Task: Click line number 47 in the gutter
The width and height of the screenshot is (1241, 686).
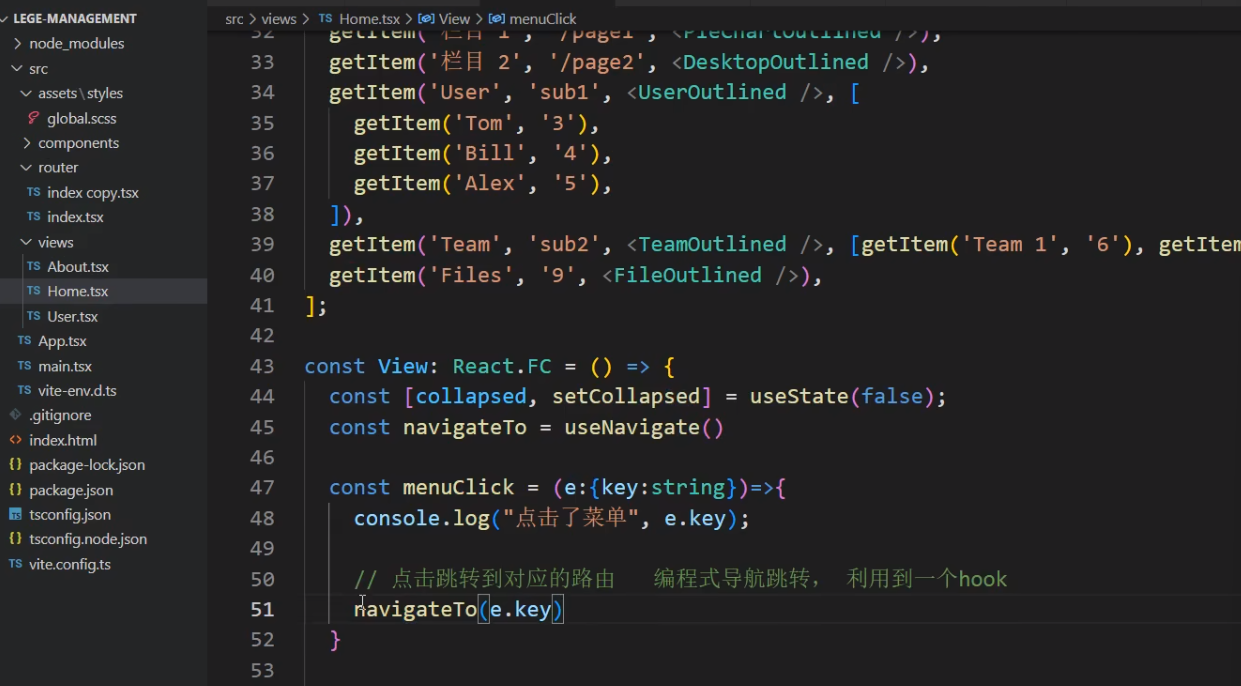Action: pyautogui.click(x=262, y=488)
